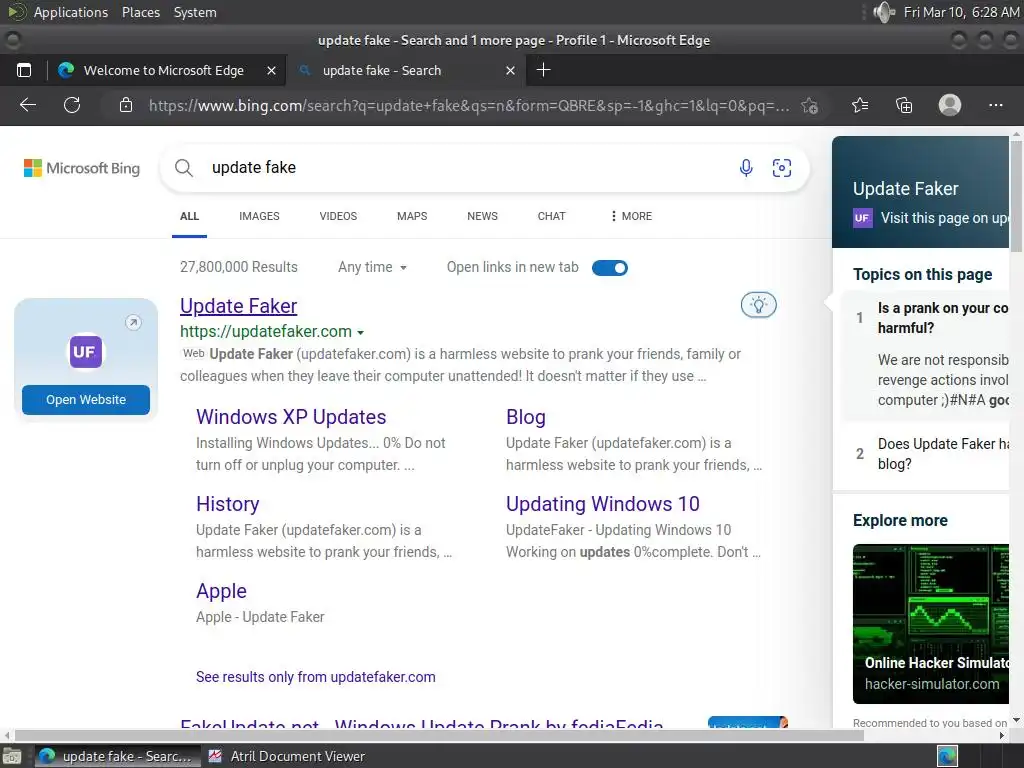1024x768 pixels.
Task: Open the Blog sublink
Action: pos(526,417)
